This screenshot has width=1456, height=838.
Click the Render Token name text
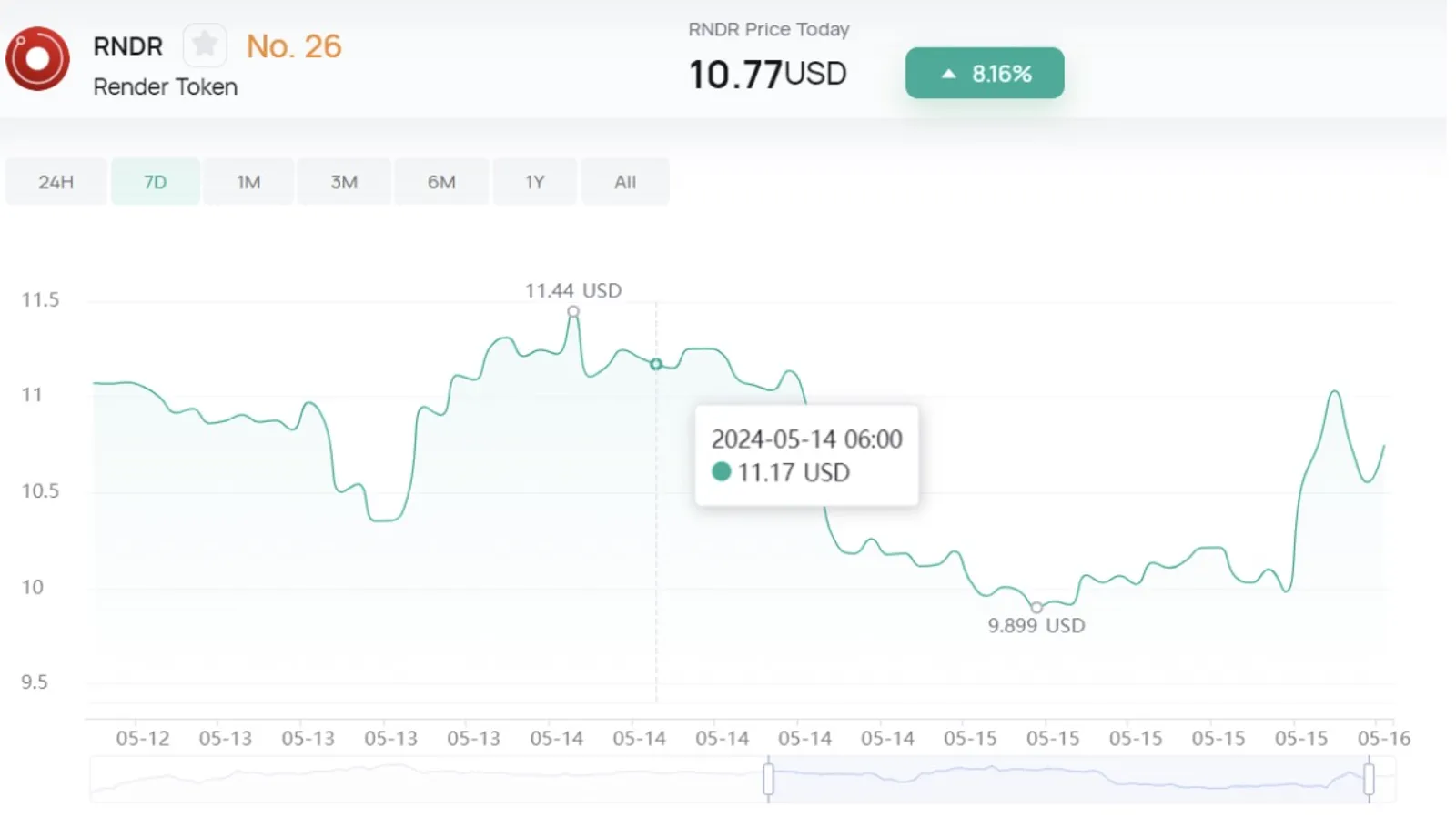pyautogui.click(x=165, y=86)
